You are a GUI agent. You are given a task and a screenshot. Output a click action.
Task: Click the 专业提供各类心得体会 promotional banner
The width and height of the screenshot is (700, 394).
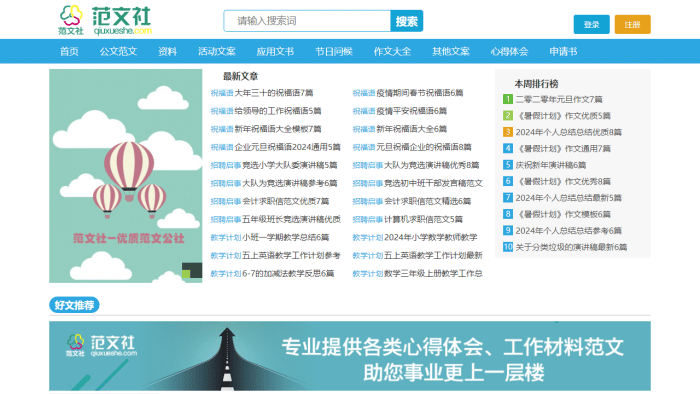350,356
